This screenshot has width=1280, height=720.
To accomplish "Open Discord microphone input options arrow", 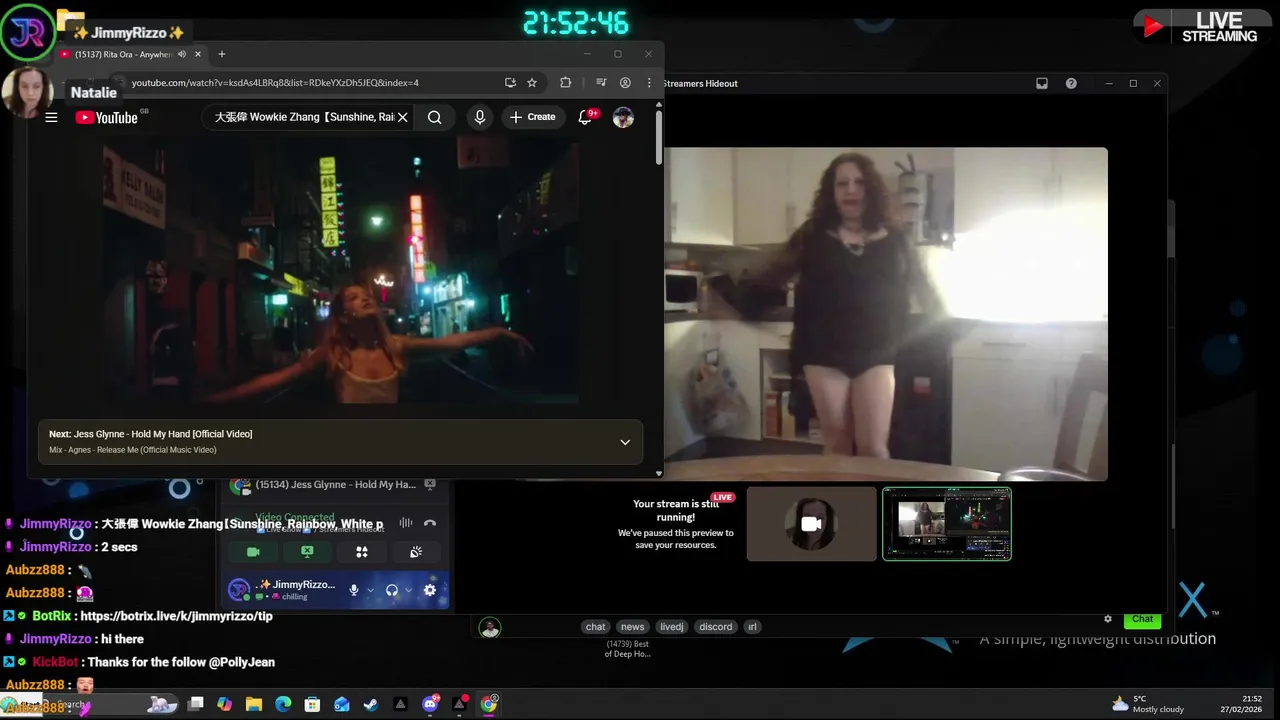I will pyautogui.click(x=370, y=590).
